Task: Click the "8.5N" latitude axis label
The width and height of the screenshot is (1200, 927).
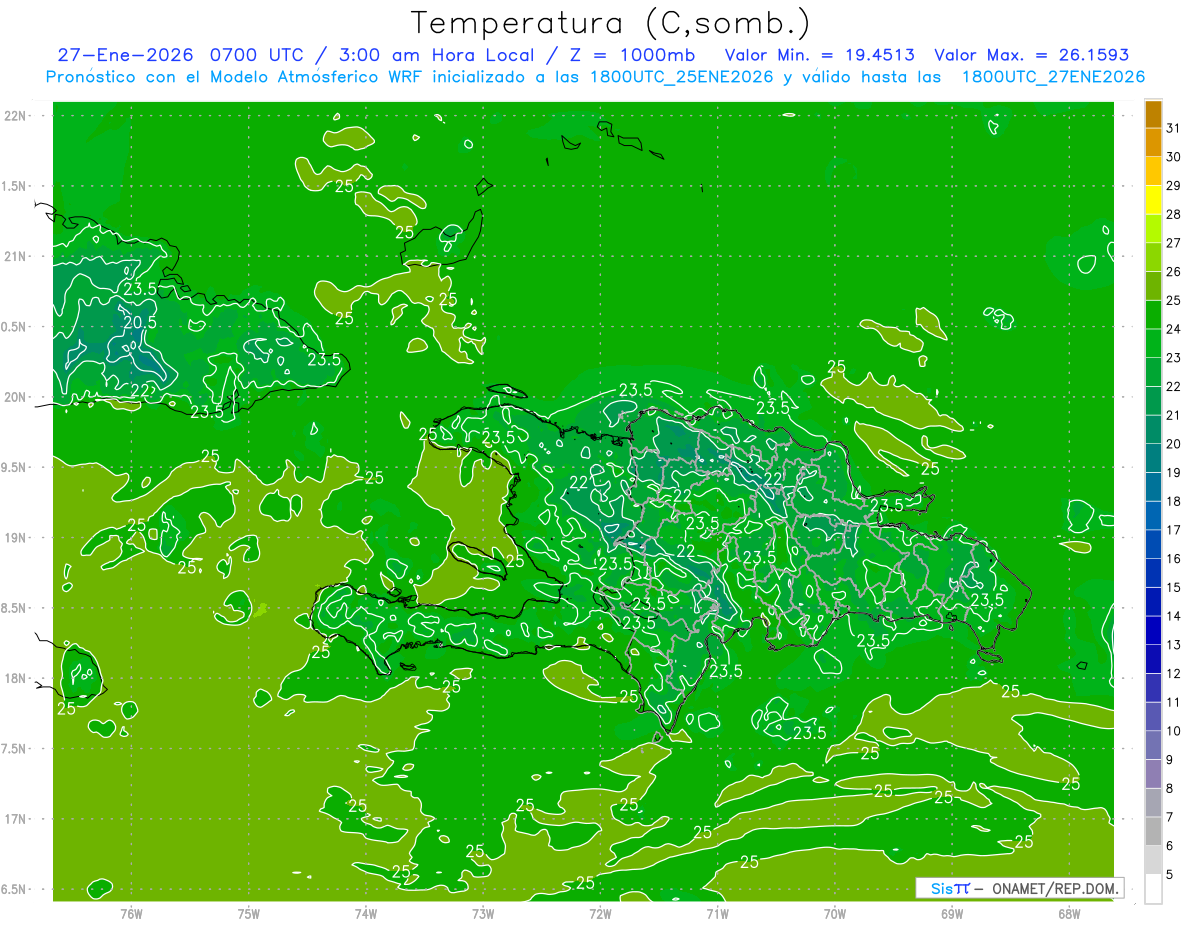Action: pyautogui.click(x=15, y=608)
